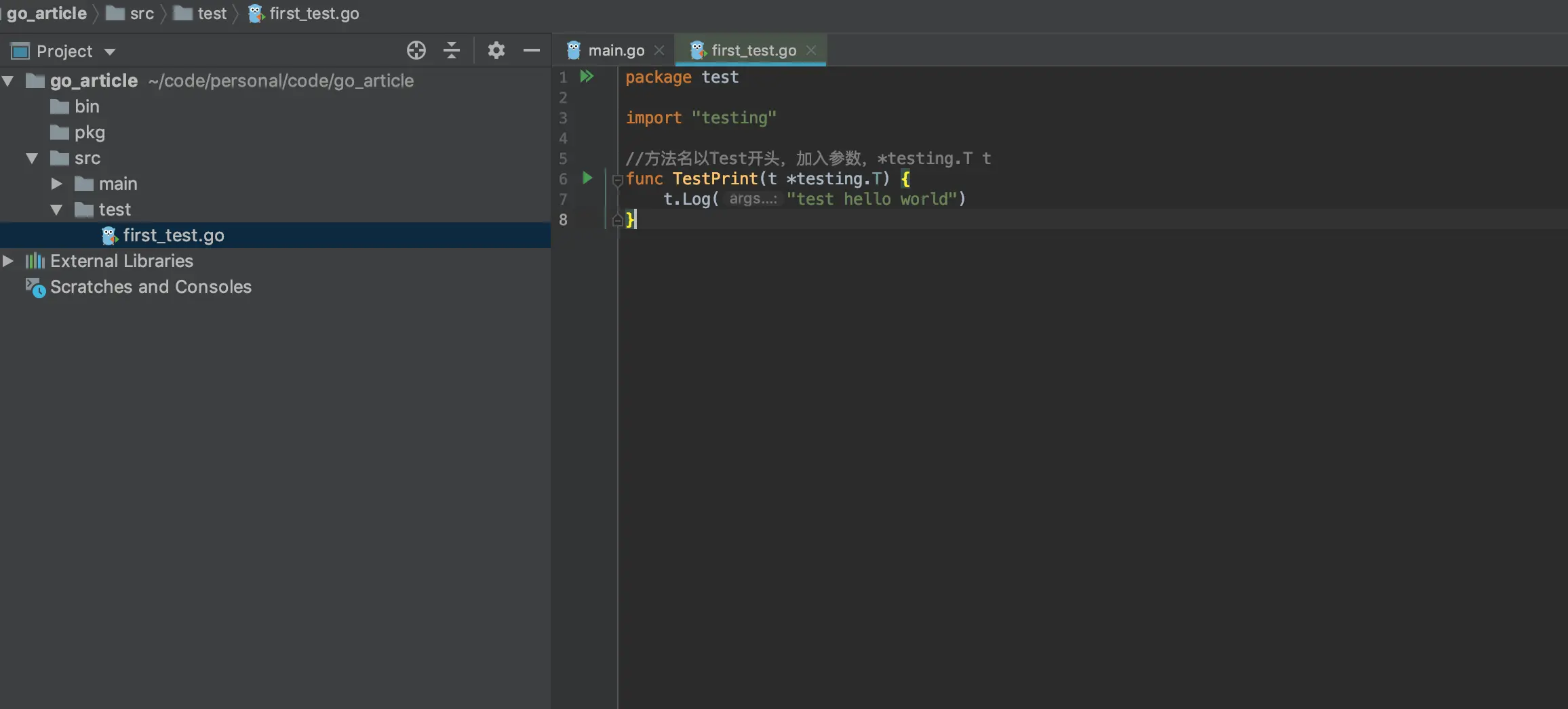Click the gopher icon beside first_test.go in tree
Screen dimensions: 1568x709
pos(109,235)
